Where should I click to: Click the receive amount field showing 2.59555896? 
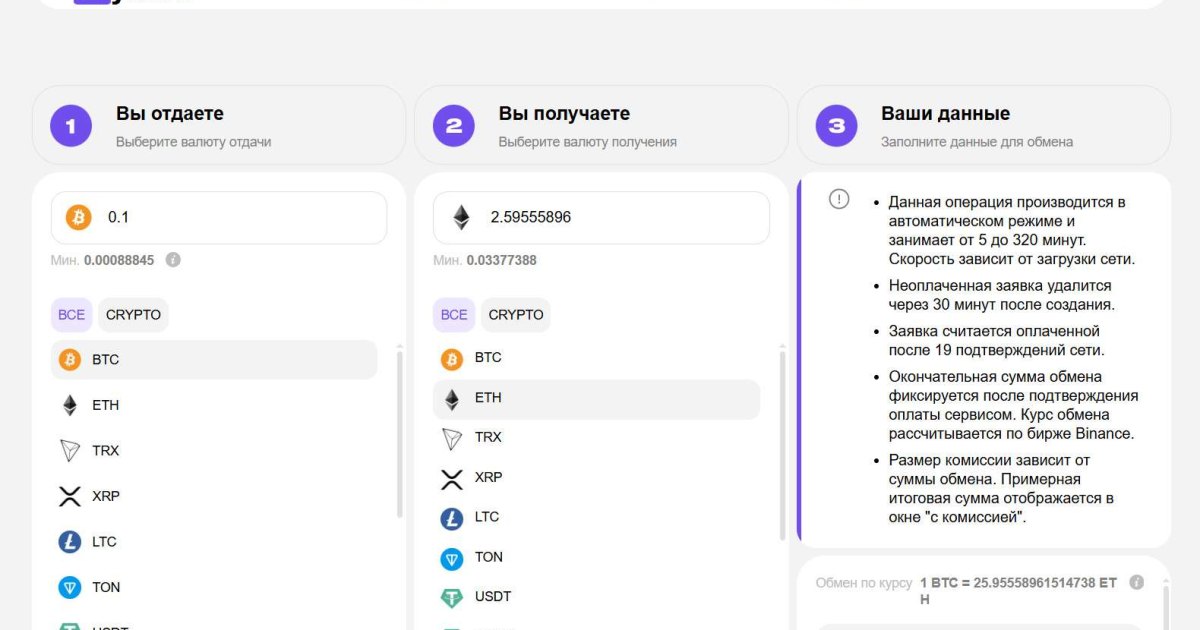click(x=601, y=217)
